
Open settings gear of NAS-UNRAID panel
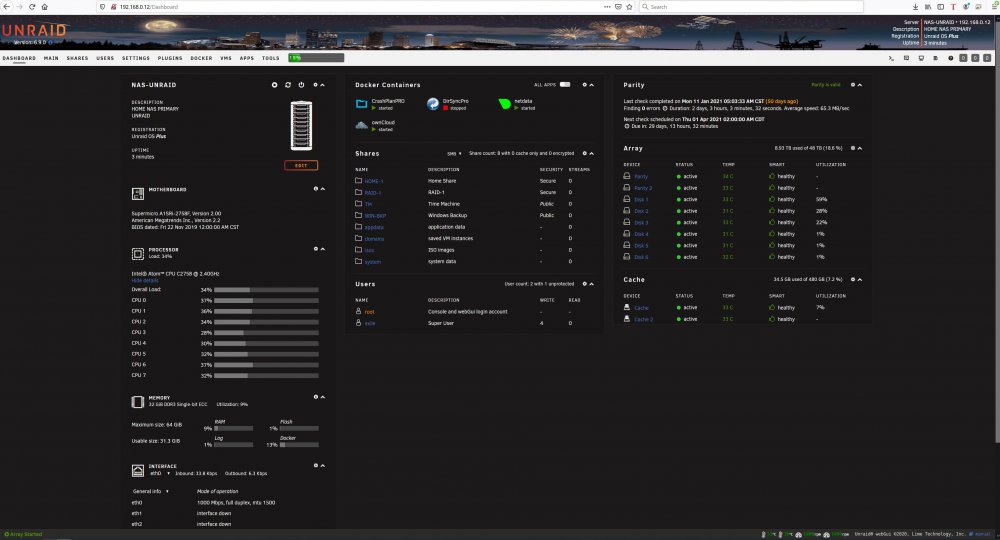[x=315, y=85]
